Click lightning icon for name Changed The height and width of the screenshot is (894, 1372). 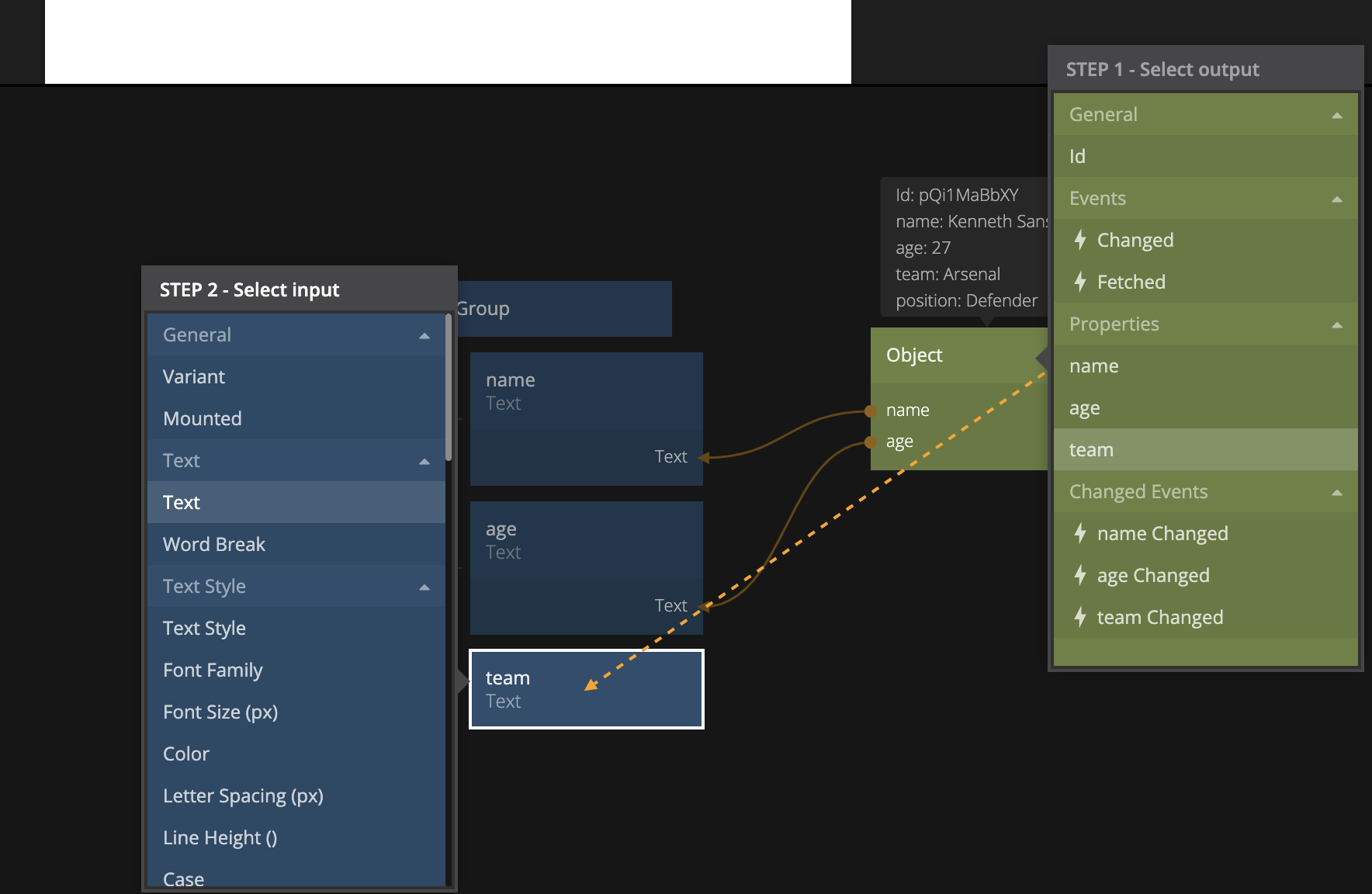[x=1079, y=533]
